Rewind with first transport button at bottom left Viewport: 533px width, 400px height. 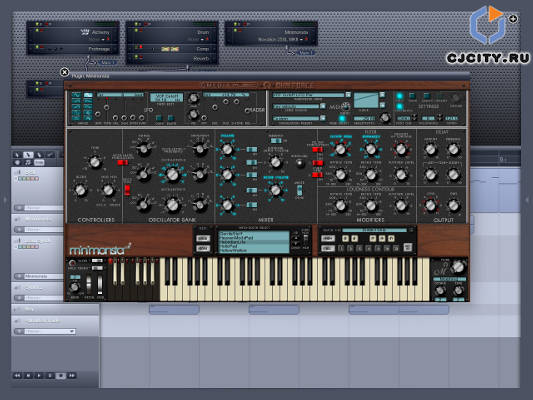coord(17,376)
